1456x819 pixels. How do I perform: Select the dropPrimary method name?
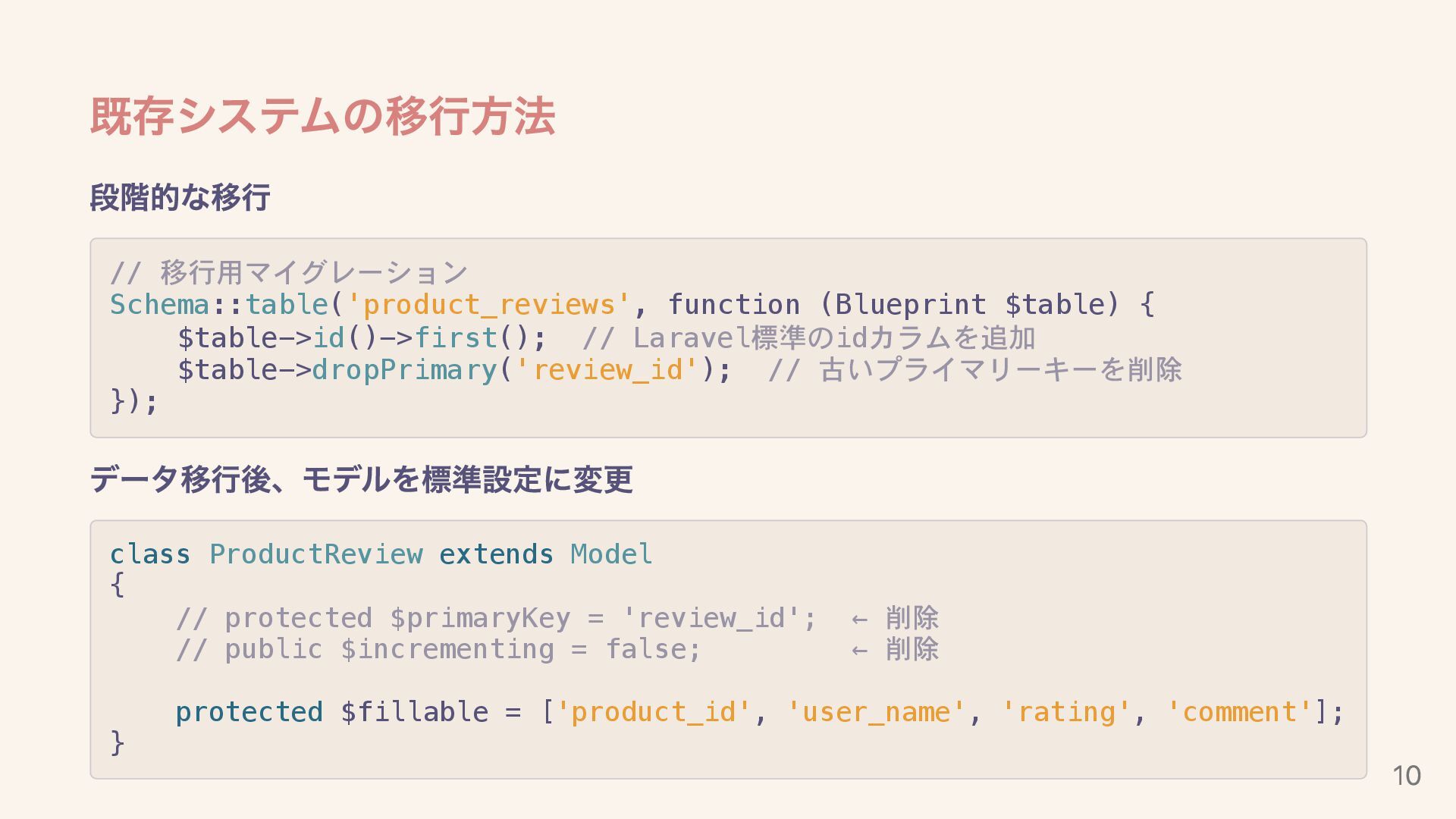pyautogui.click(x=404, y=370)
